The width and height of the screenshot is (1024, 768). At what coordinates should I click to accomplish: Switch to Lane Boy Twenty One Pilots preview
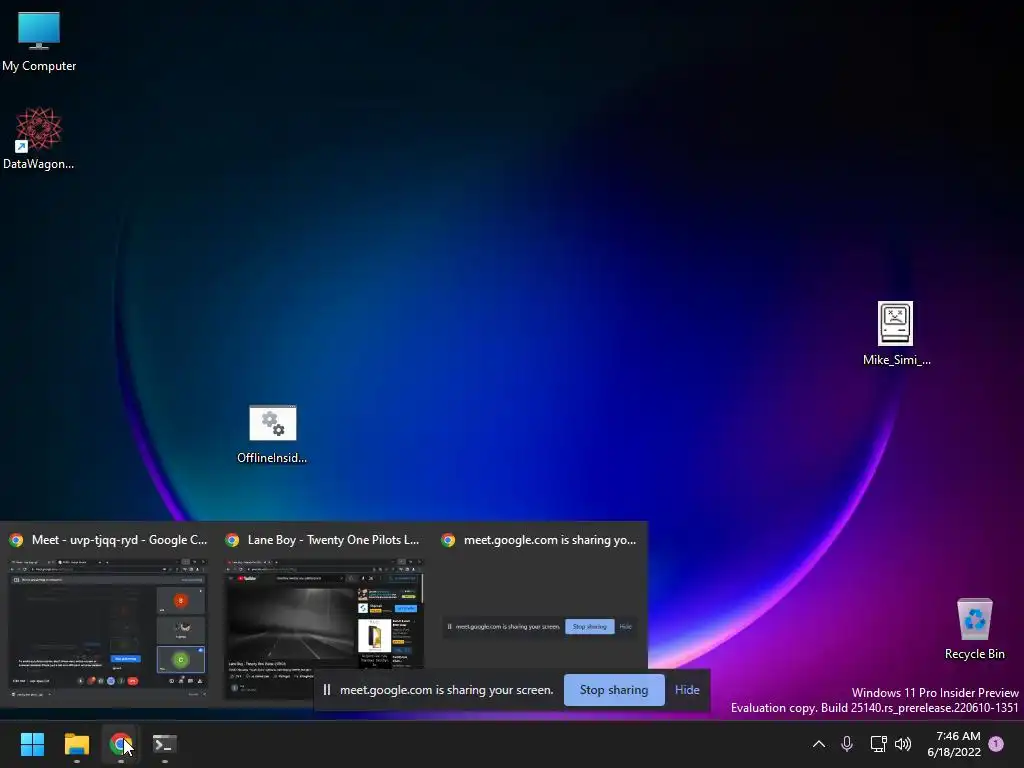325,614
